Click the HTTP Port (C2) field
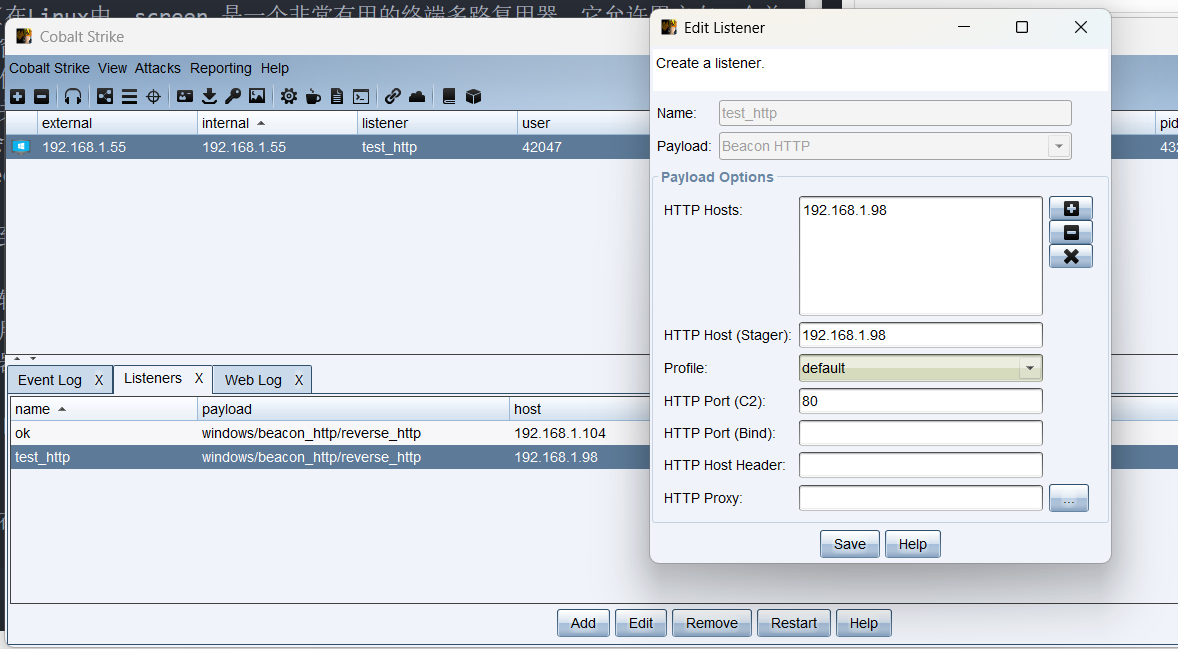1178x649 pixels. coord(920,401)
